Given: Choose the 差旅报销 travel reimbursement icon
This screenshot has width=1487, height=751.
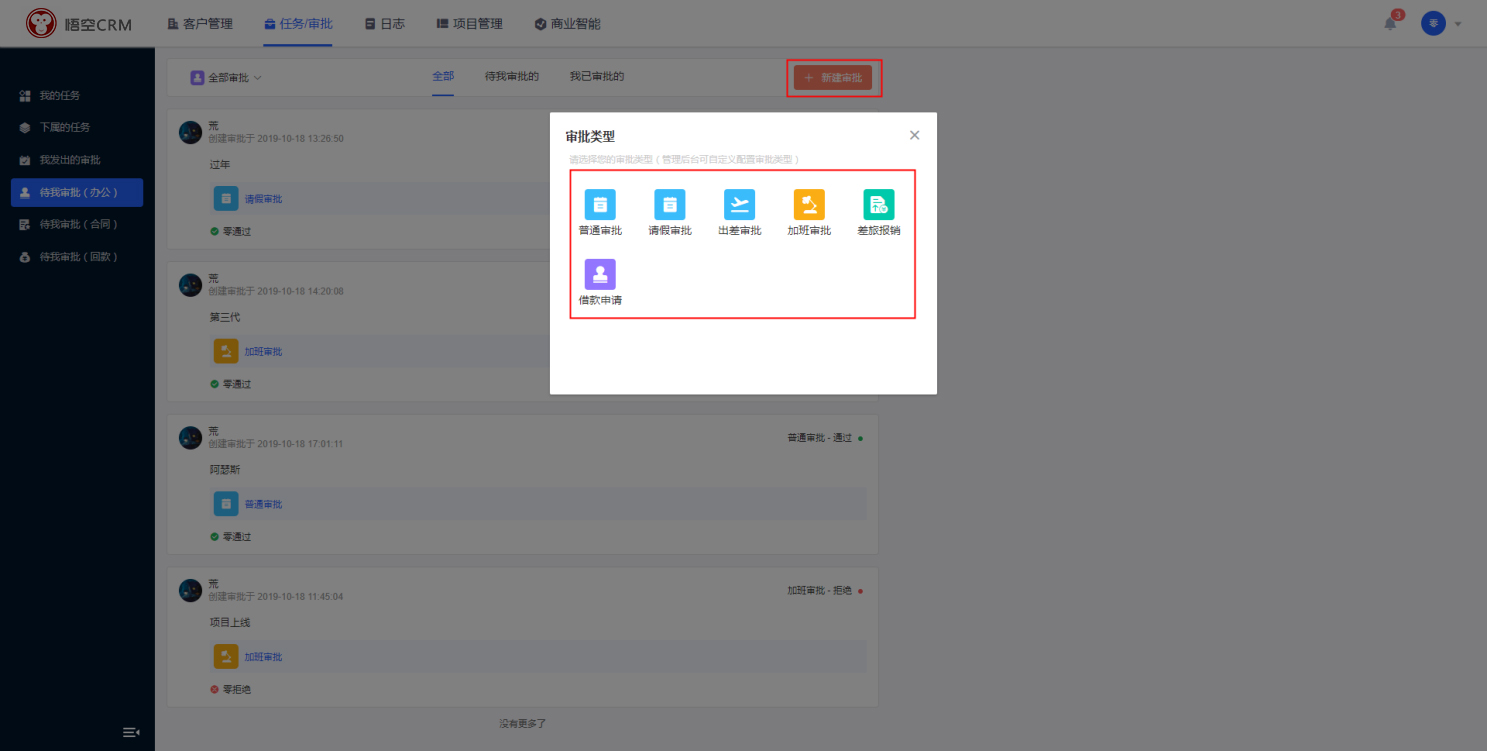Looking at the screenshot, I should [x=879, y=205].
